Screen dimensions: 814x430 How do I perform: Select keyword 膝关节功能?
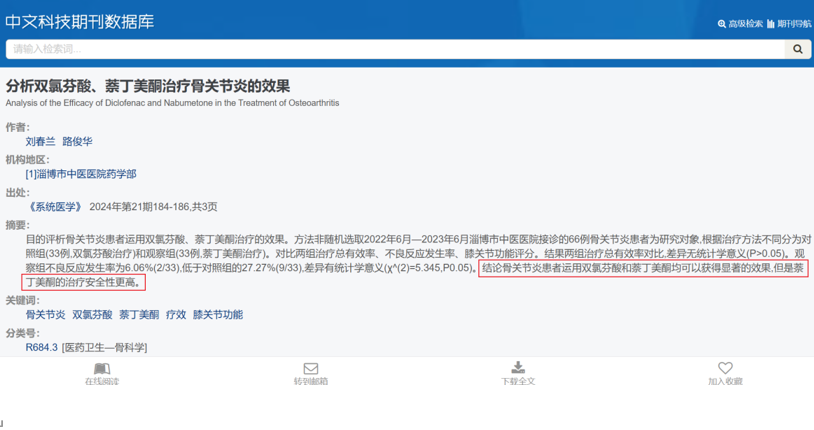coord(218,315)
